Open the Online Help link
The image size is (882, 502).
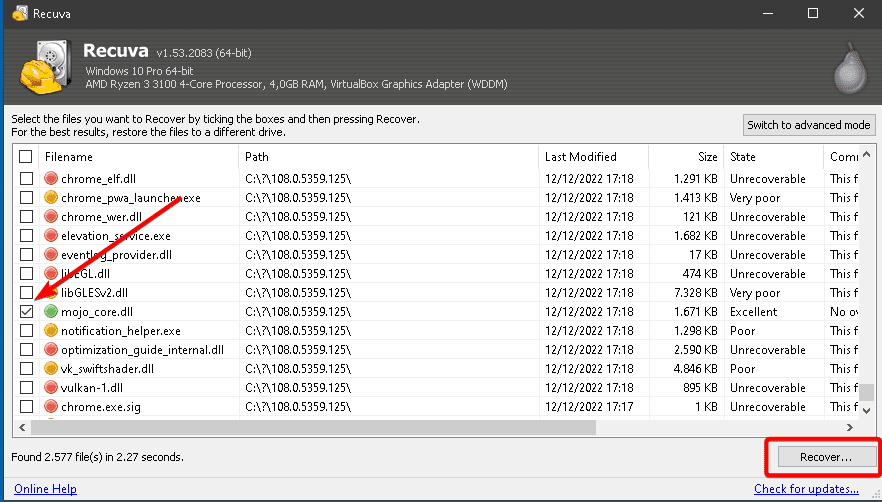pos(46,489)
